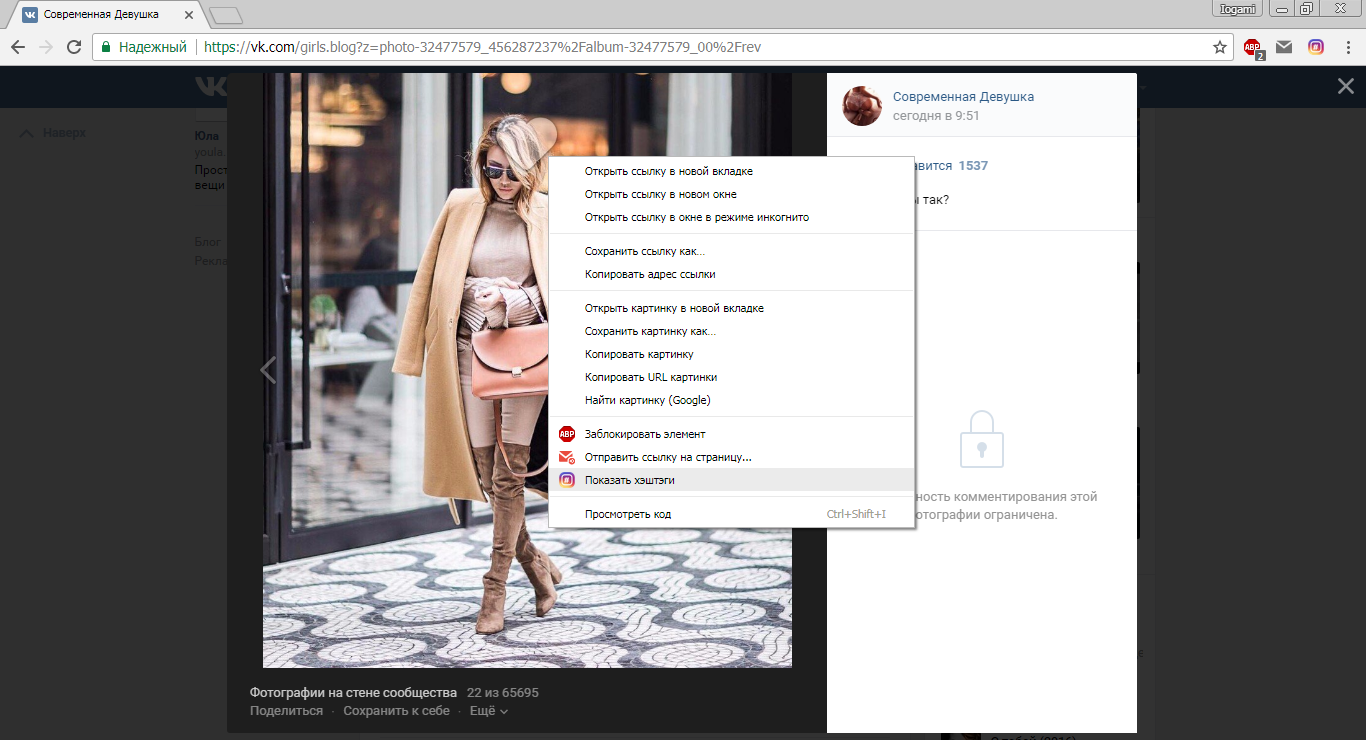Open the mail extension icon in toolbar
Viewport: 1366px width, 740px height.
coord(1284,47)
